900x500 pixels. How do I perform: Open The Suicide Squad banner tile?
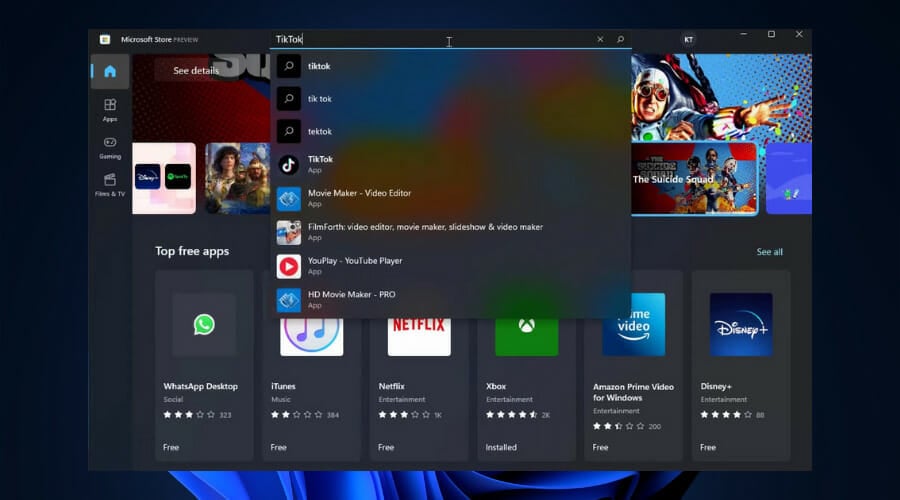click(x=694, y=179)
